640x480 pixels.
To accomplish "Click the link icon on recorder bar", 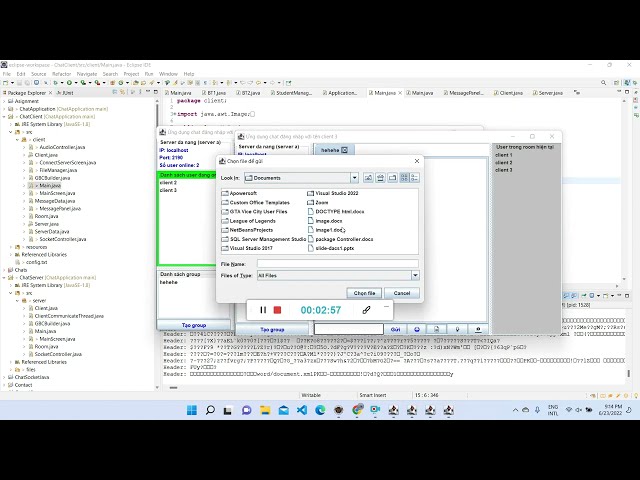I will click(366, 310).
